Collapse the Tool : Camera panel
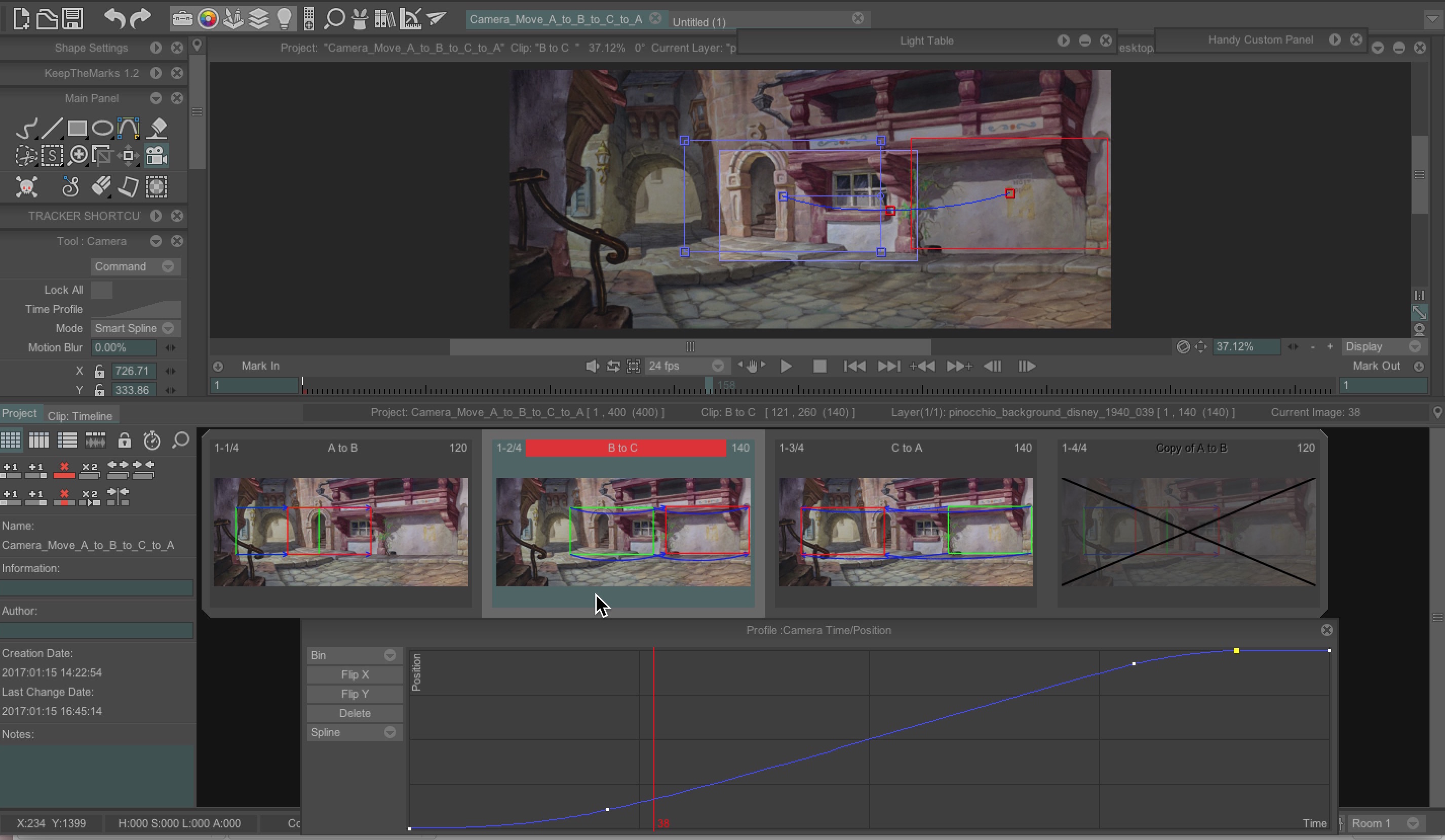 click(x=155, y=242)
